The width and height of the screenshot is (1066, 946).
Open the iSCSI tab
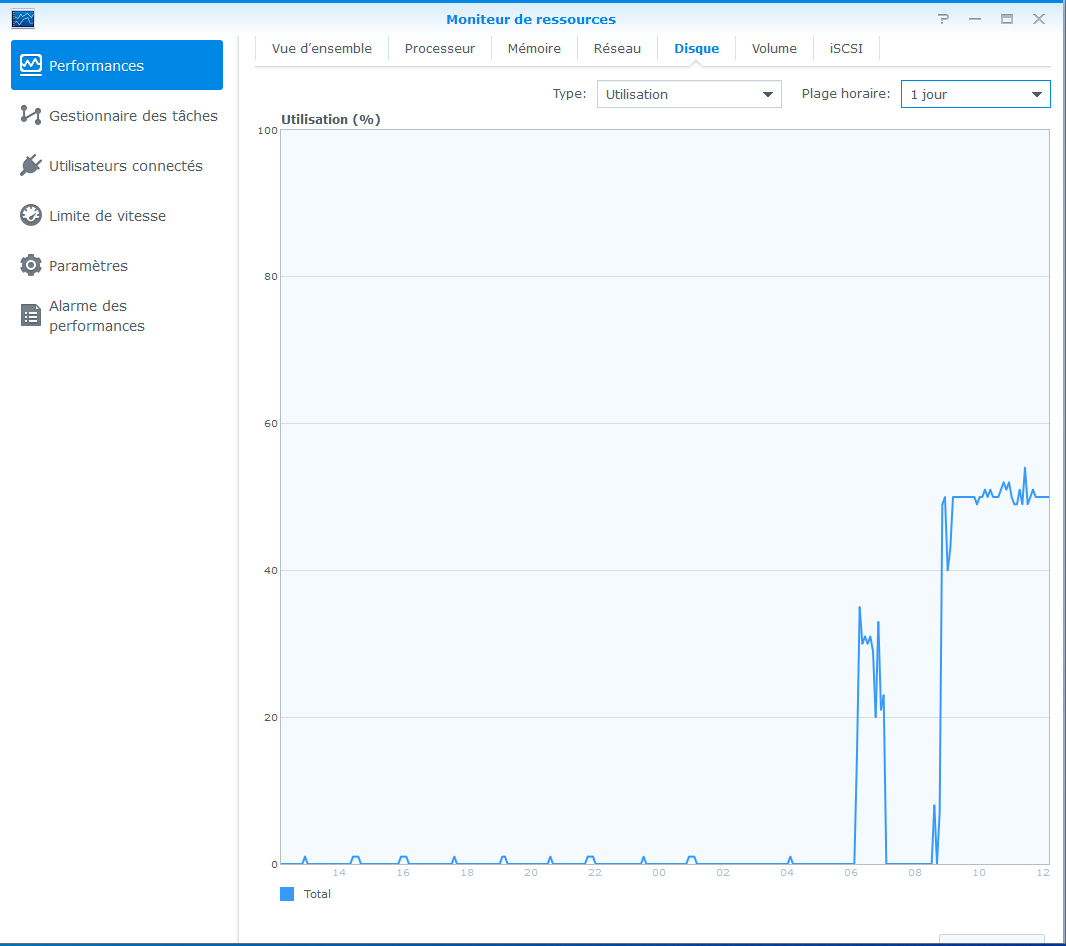click(846, 48)
